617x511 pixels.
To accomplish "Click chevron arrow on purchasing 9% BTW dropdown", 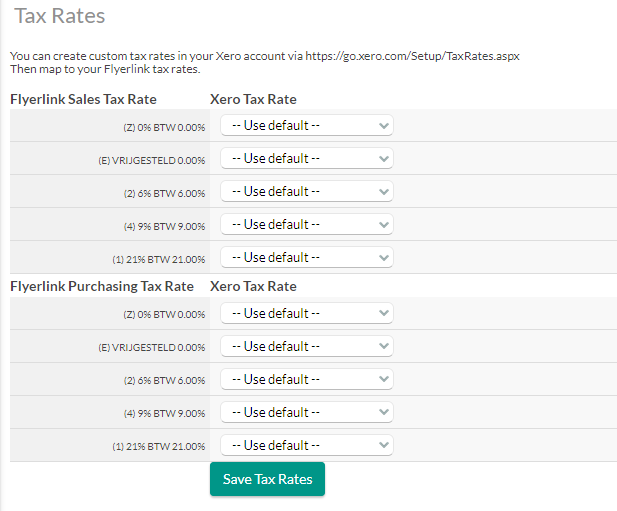I will [384, 413].
